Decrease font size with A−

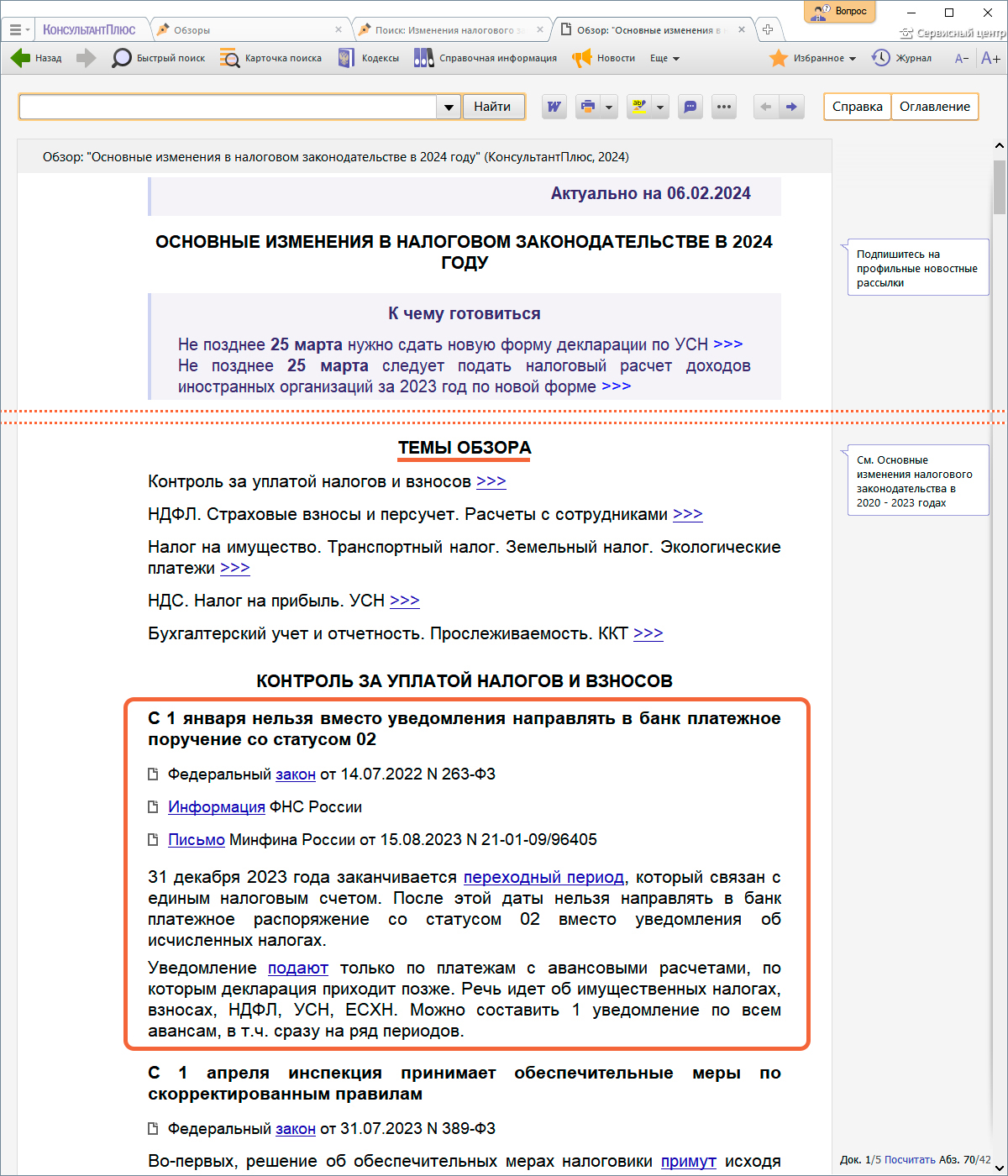pyautogui.click(x=962, y=58)
